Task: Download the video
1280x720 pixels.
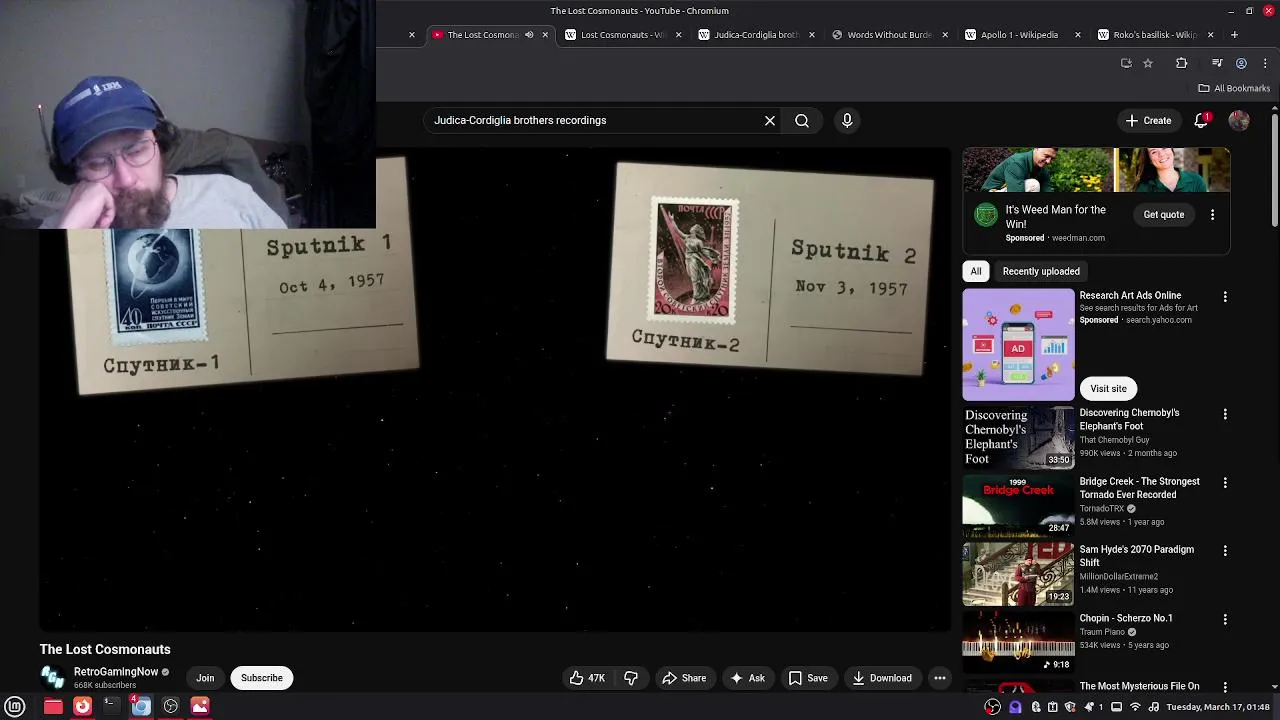Action: pos(882,678)
